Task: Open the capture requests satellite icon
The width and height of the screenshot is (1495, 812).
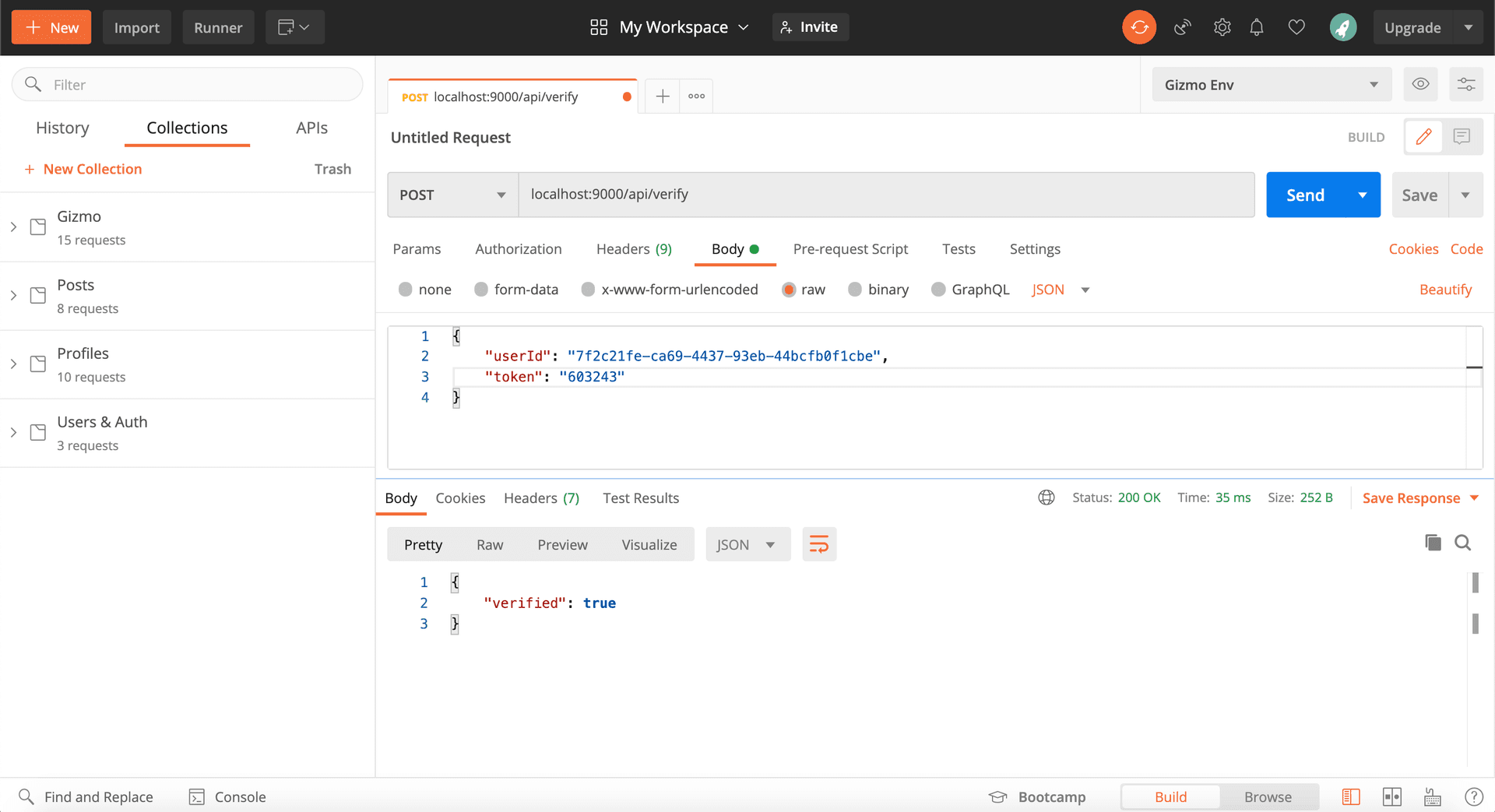Action: coord(1183,27)
